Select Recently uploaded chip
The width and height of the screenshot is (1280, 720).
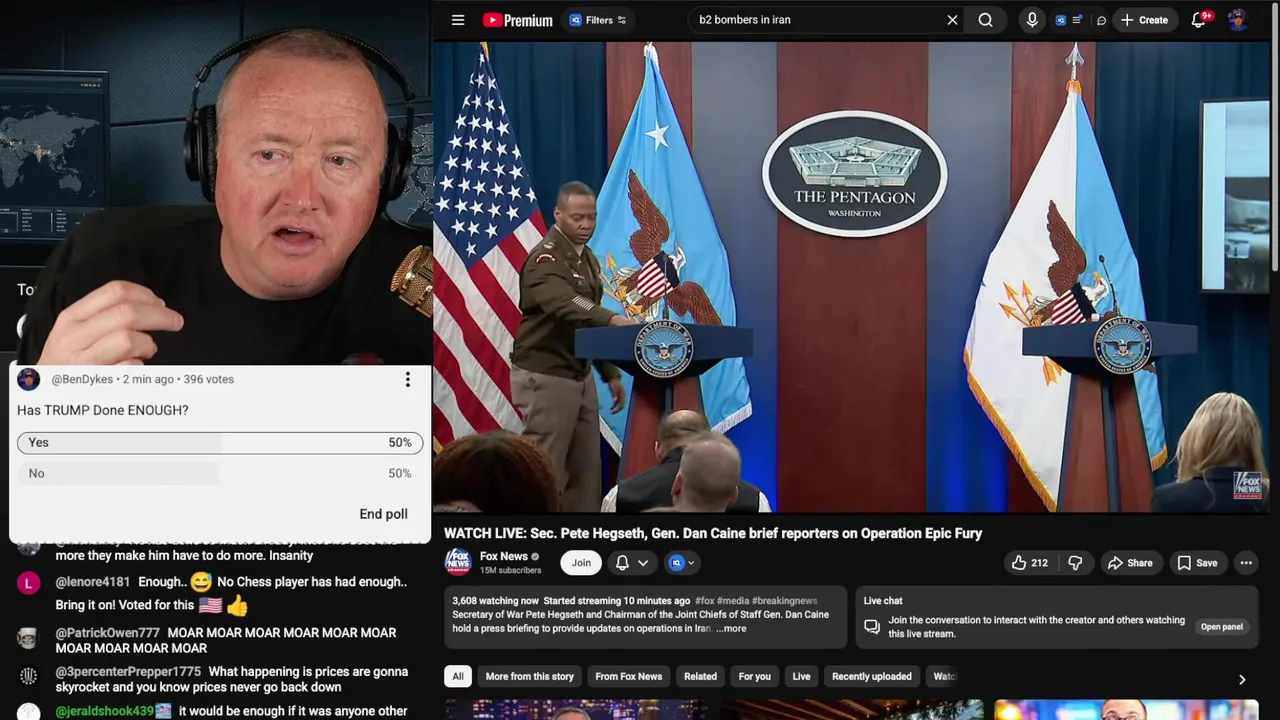point(871,677)
